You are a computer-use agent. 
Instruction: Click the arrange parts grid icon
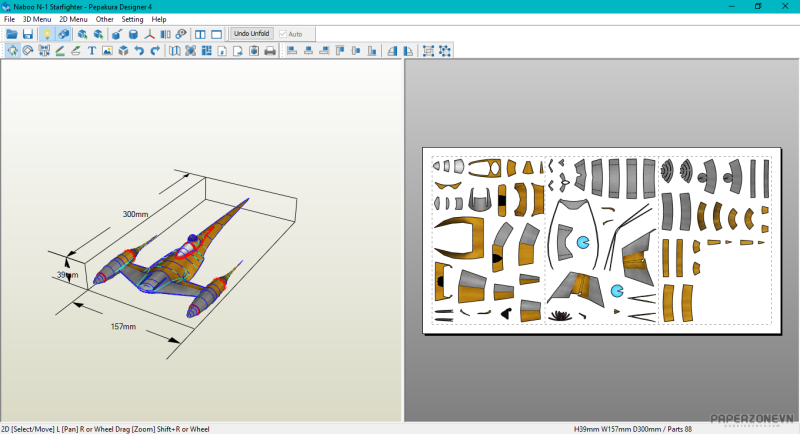[207, 50]
